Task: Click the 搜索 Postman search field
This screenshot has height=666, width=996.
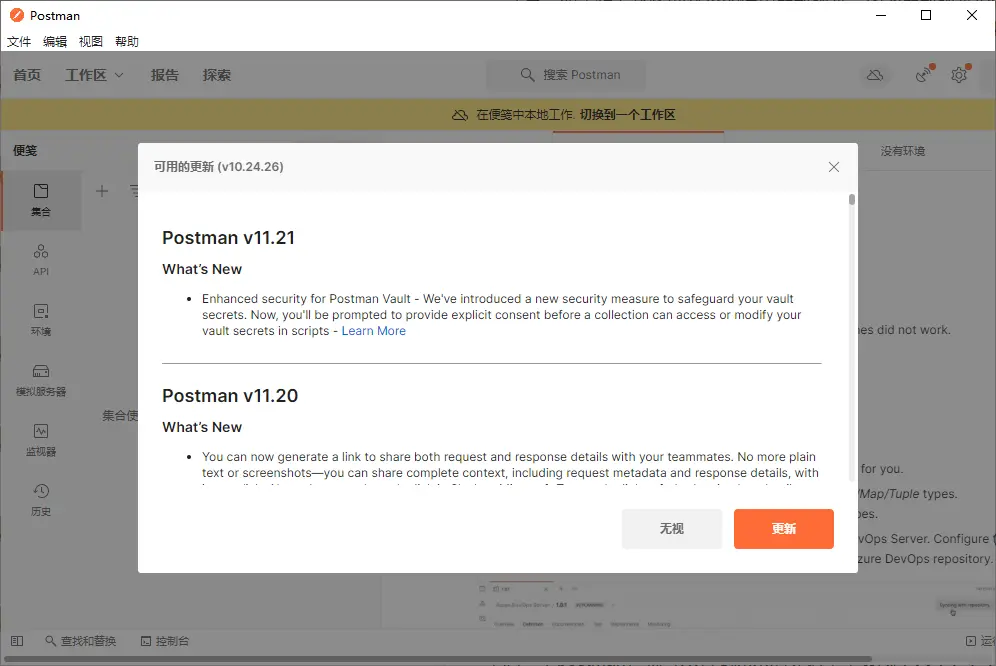Action: [x=567, y=75]
